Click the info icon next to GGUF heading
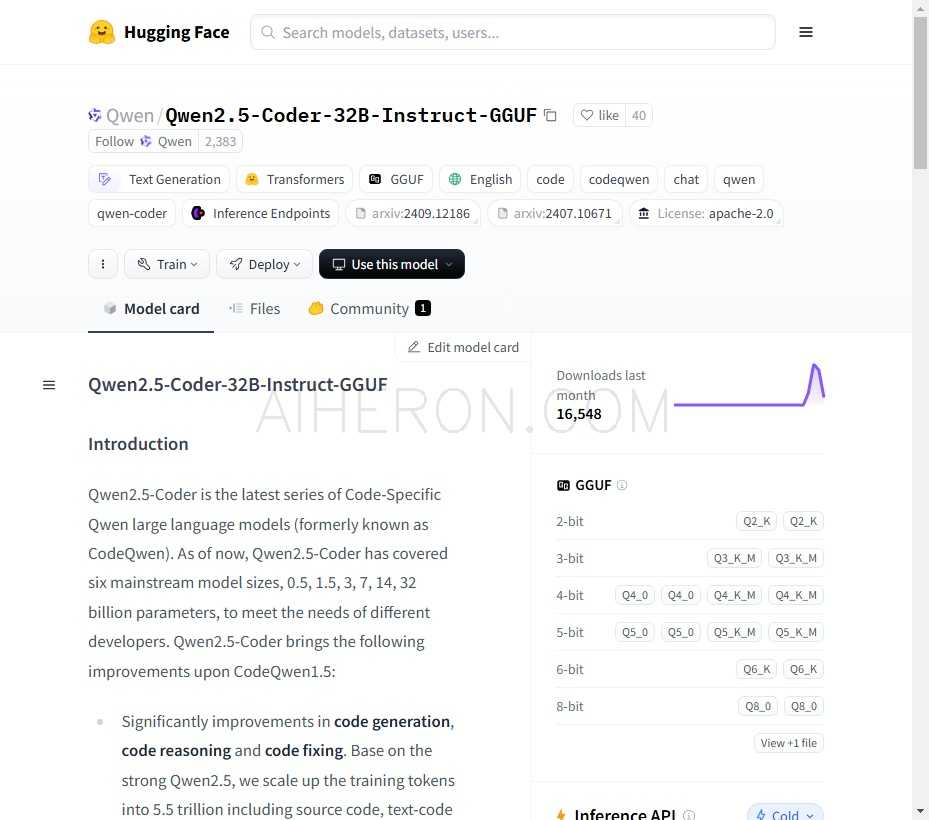 (622, 485)
